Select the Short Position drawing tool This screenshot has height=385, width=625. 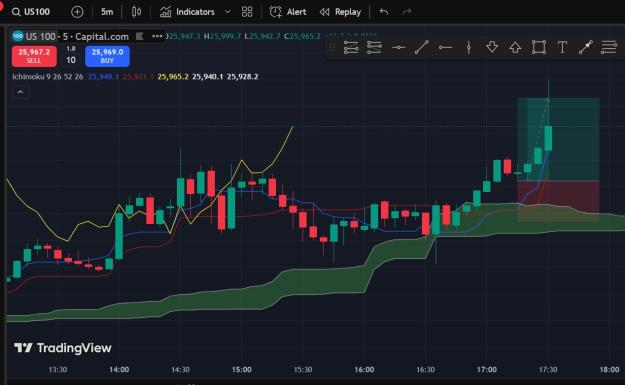click(x=374, y=47)
